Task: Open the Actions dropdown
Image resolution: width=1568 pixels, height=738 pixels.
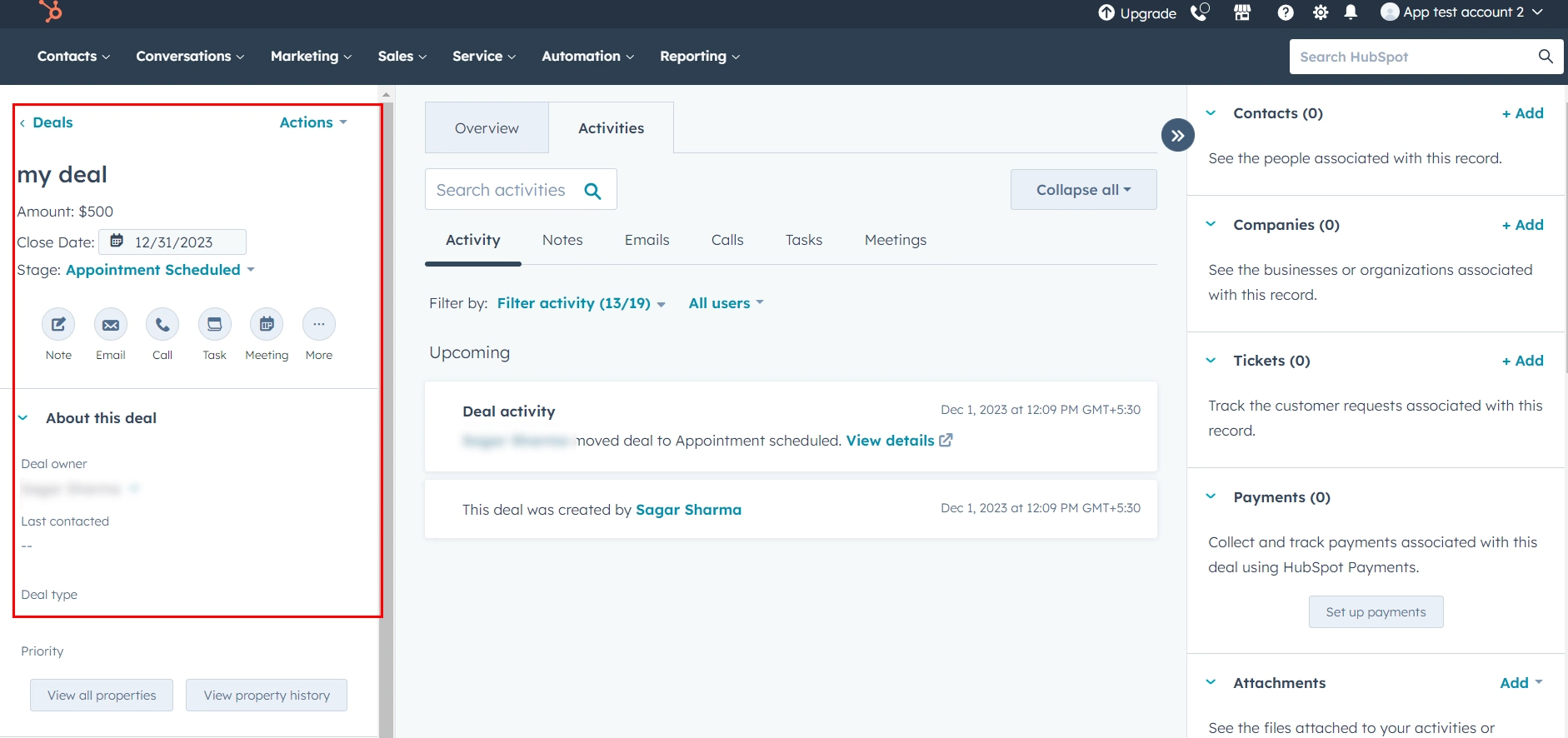Action: pos(313,122)
